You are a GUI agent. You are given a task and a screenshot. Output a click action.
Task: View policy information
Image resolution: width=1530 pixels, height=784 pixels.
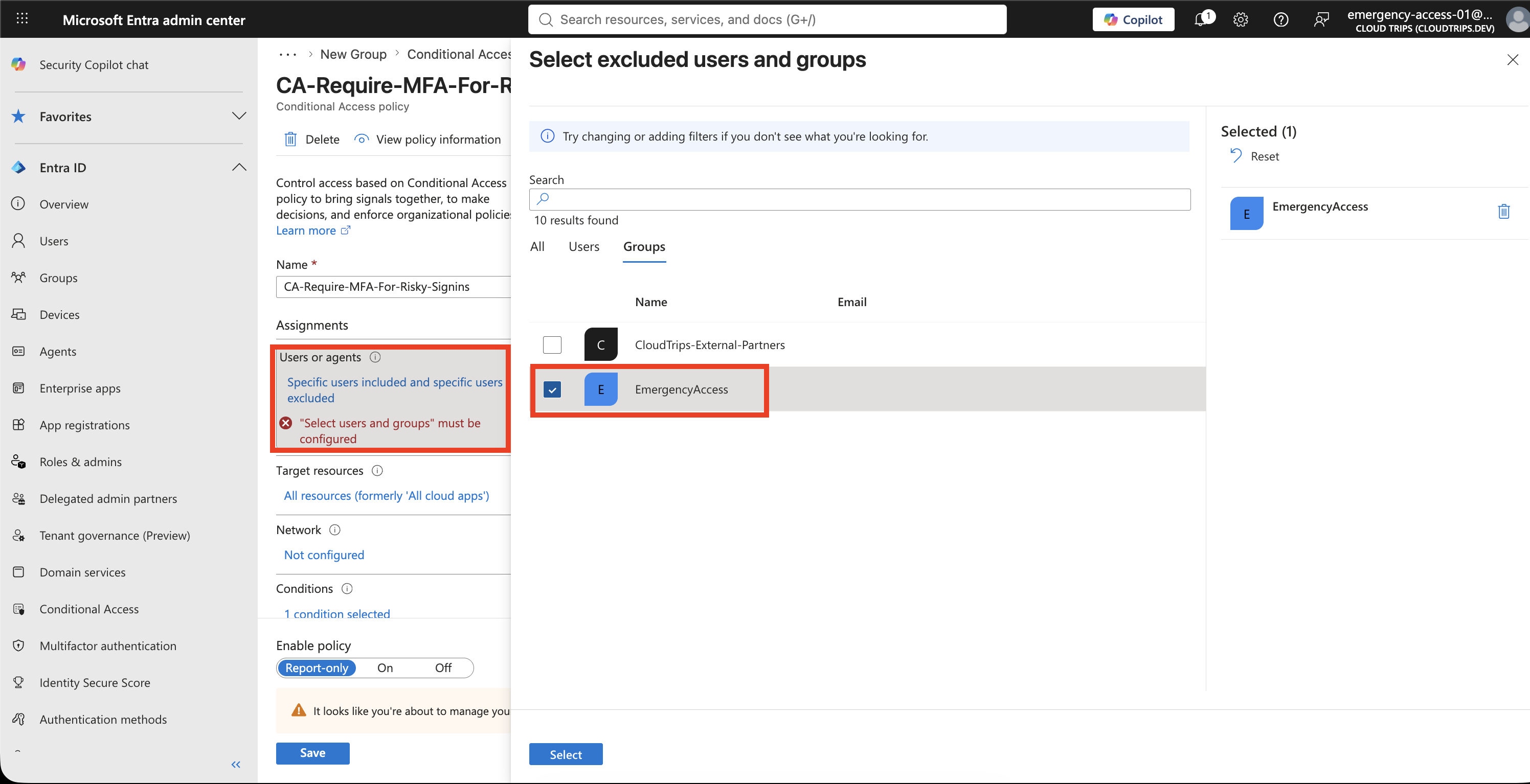pos(427,139)
